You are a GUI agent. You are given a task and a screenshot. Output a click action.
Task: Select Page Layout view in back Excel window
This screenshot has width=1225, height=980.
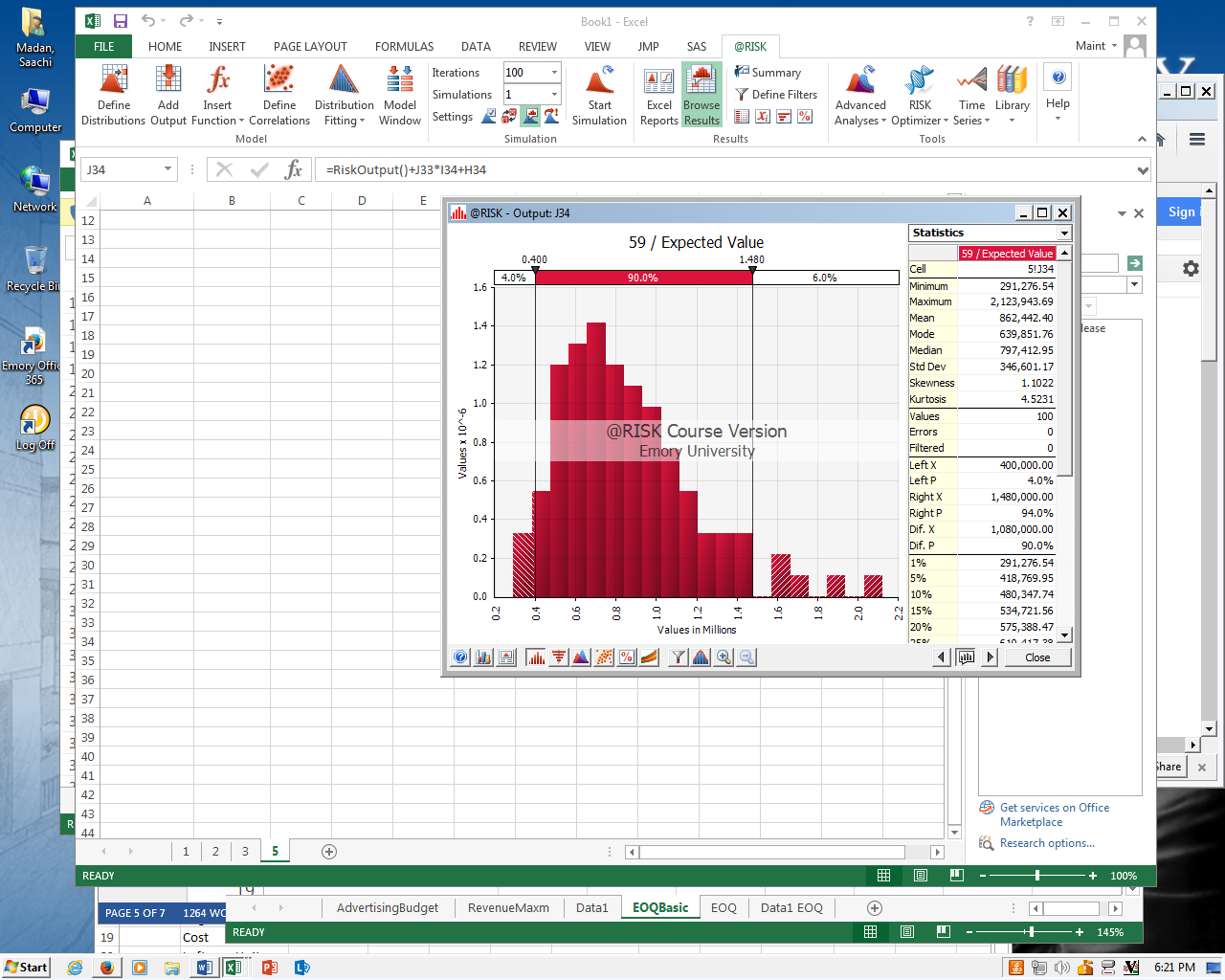pos(906,932)
